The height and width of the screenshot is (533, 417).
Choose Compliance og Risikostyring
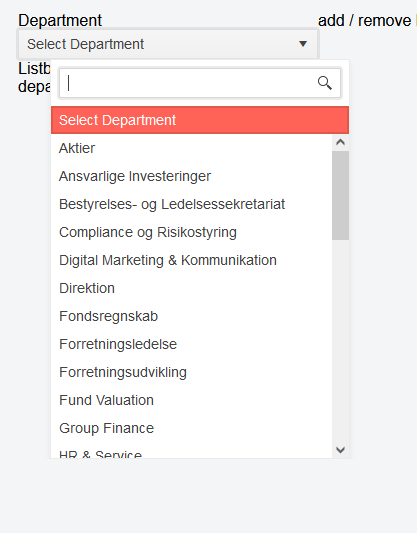(191, 232)
